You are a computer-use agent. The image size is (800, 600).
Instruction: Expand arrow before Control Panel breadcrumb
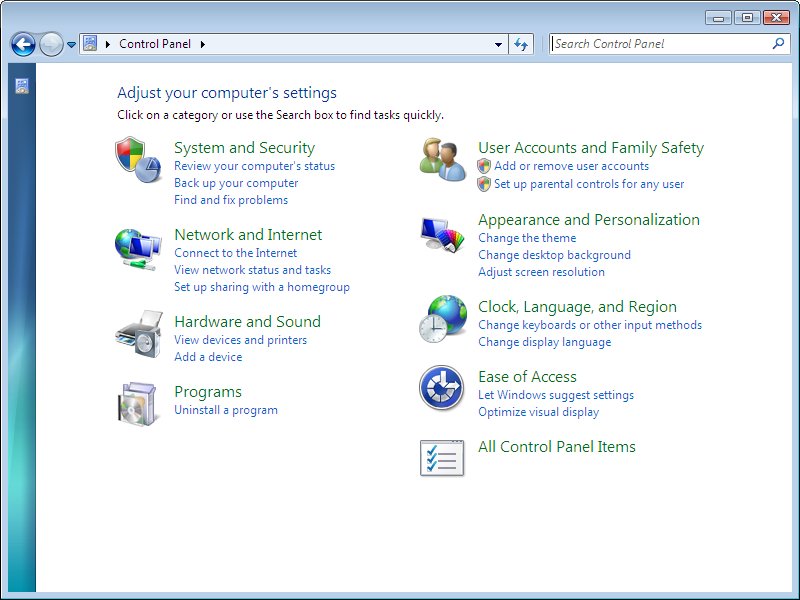[108, 44]
